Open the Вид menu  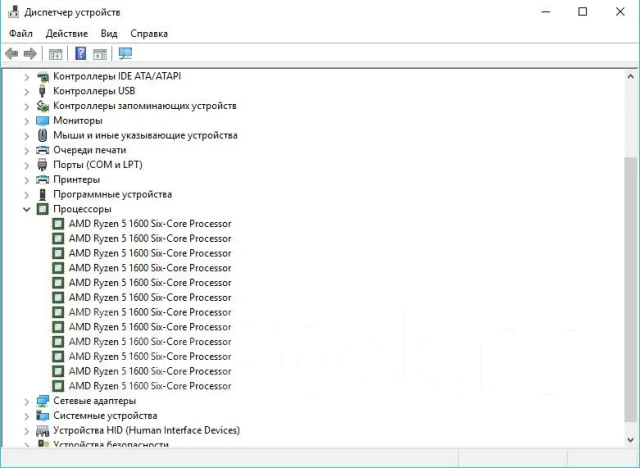point(109,33)
